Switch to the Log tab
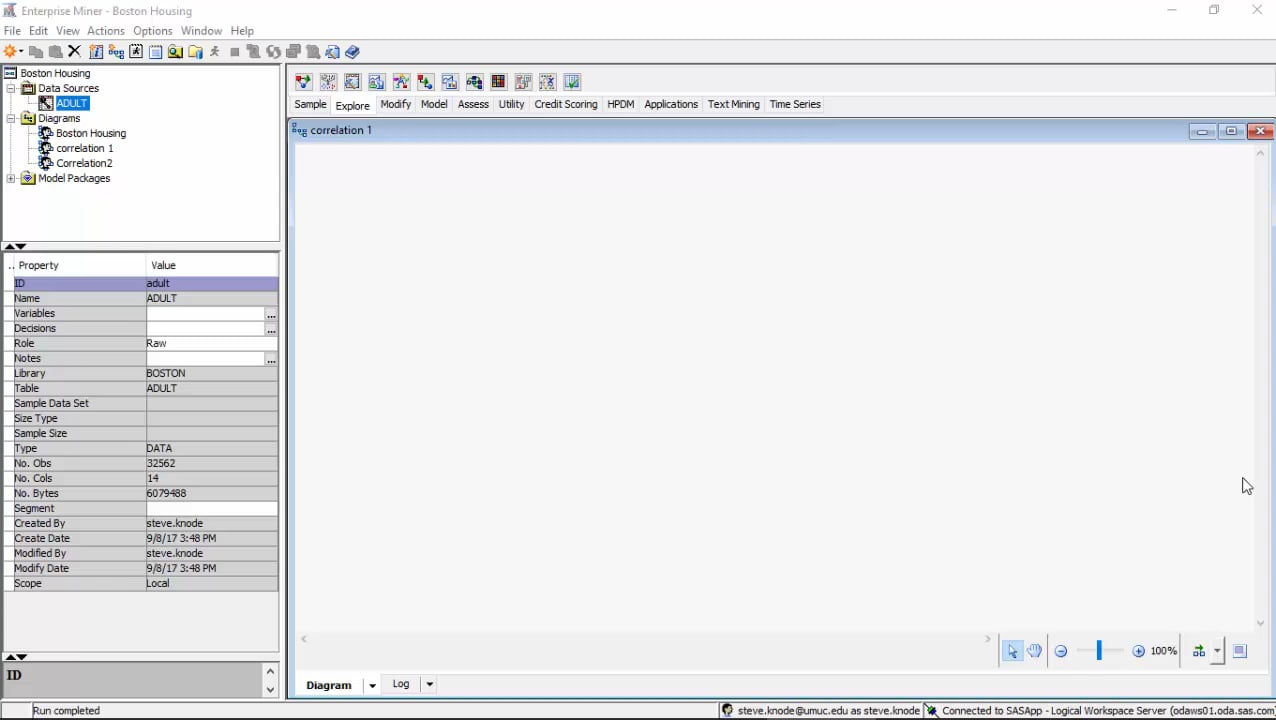Image resolution: width=1276 pixels, height=720 pixels. (401, 684)
